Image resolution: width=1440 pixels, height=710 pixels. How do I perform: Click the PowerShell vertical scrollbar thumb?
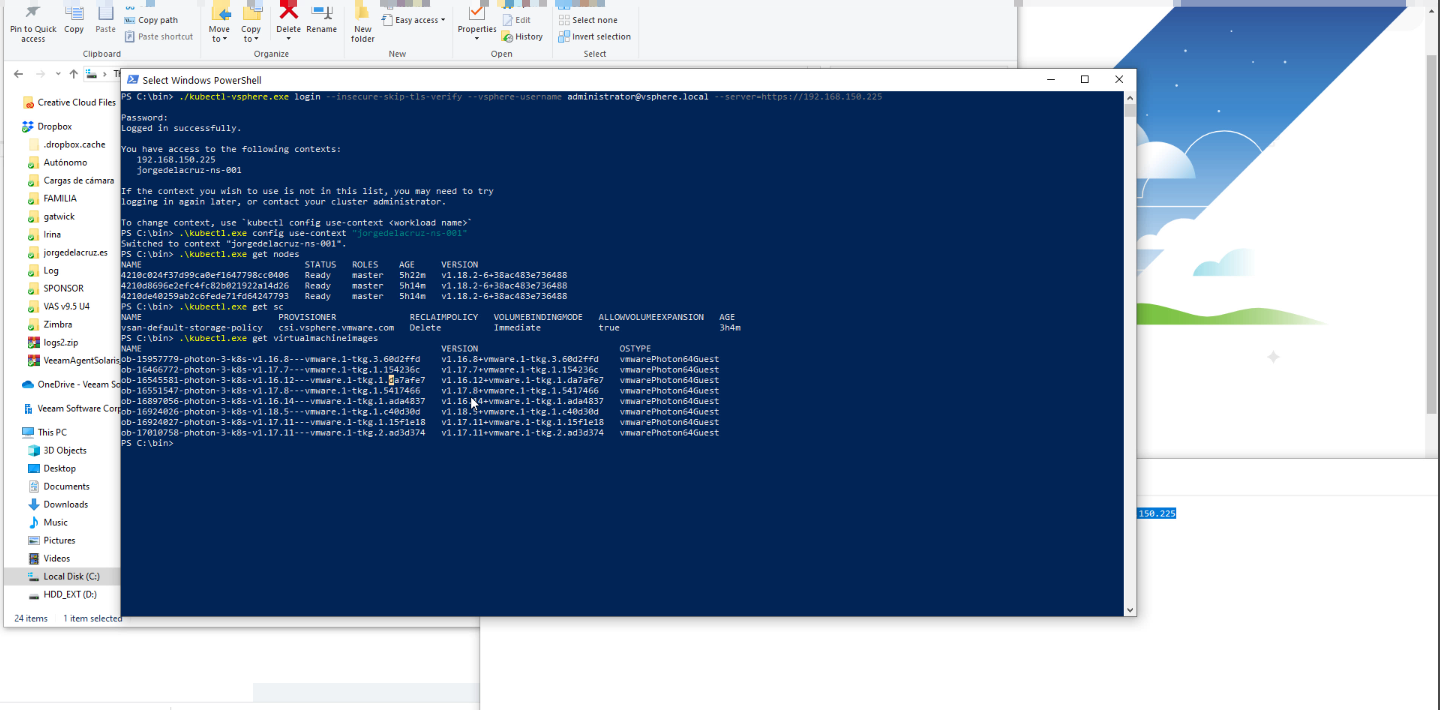pos(1130,110)
